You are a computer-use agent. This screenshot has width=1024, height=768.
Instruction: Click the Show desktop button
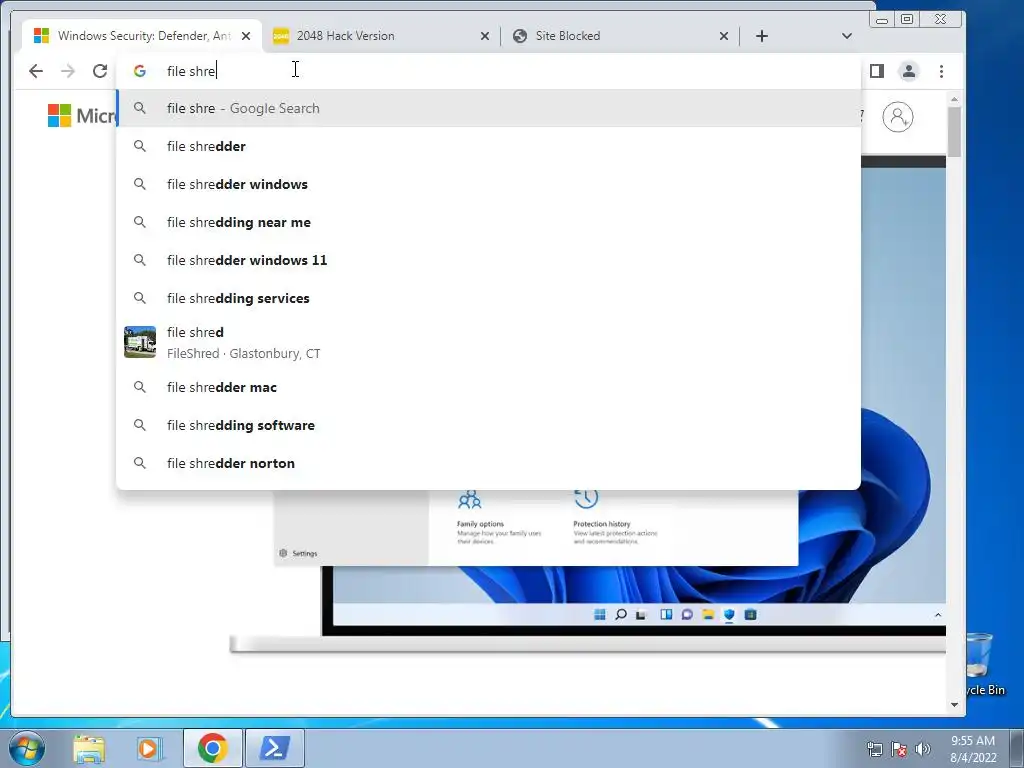coord(1017,748)
